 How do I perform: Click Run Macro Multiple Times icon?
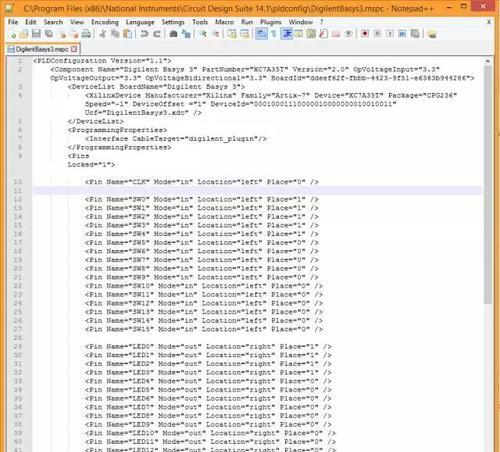402,34
